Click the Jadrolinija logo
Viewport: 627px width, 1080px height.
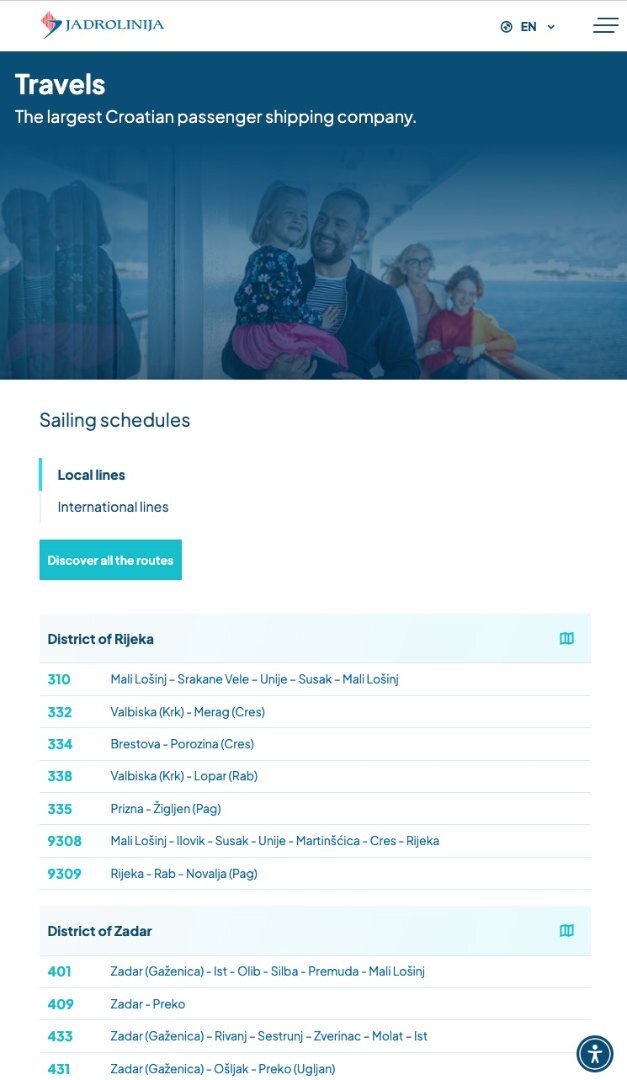[103, 25]
